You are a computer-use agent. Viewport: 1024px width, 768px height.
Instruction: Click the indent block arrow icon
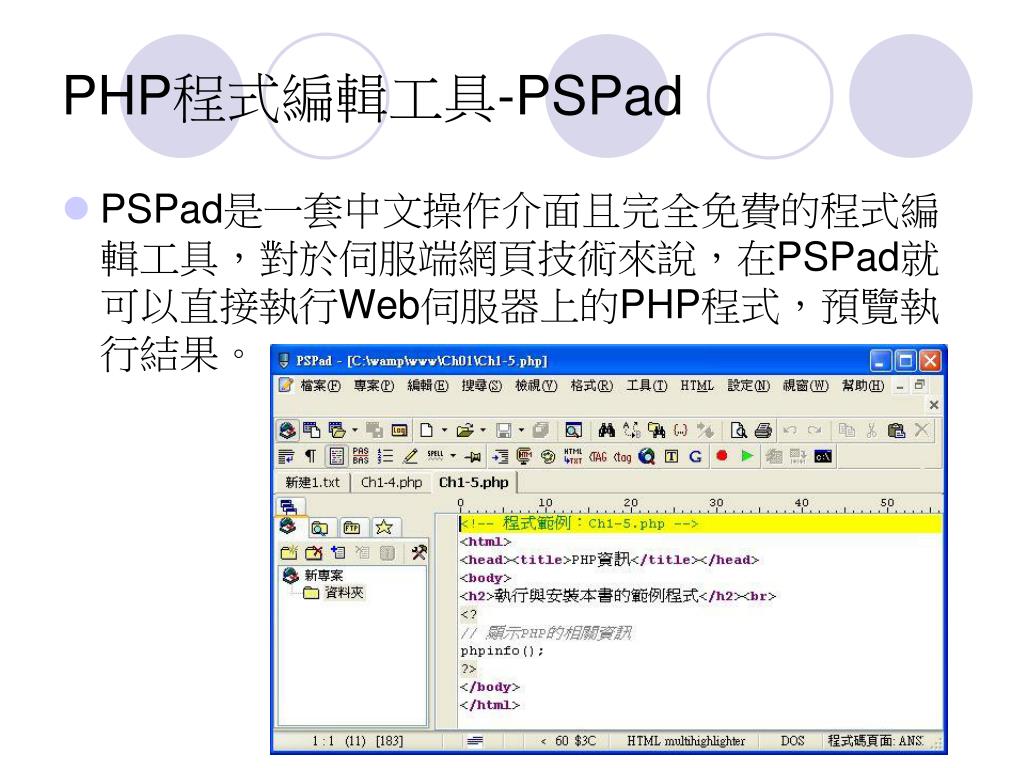coord(500,456)
